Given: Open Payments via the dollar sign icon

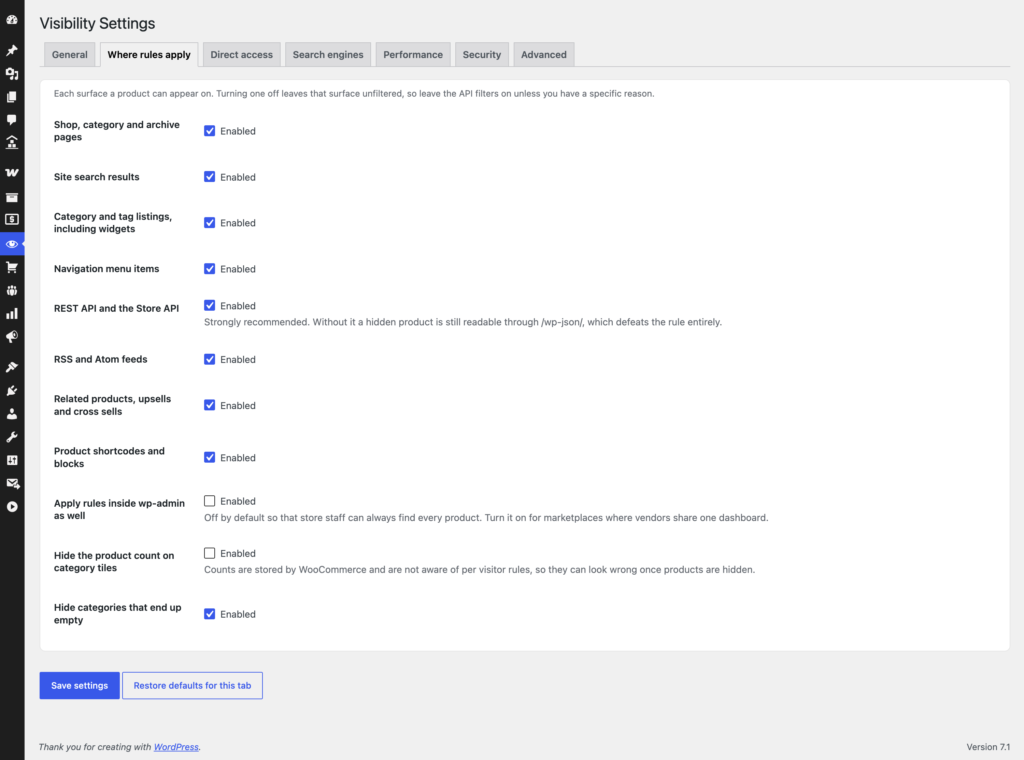Looking at the screenshot, I should point(12,219).
